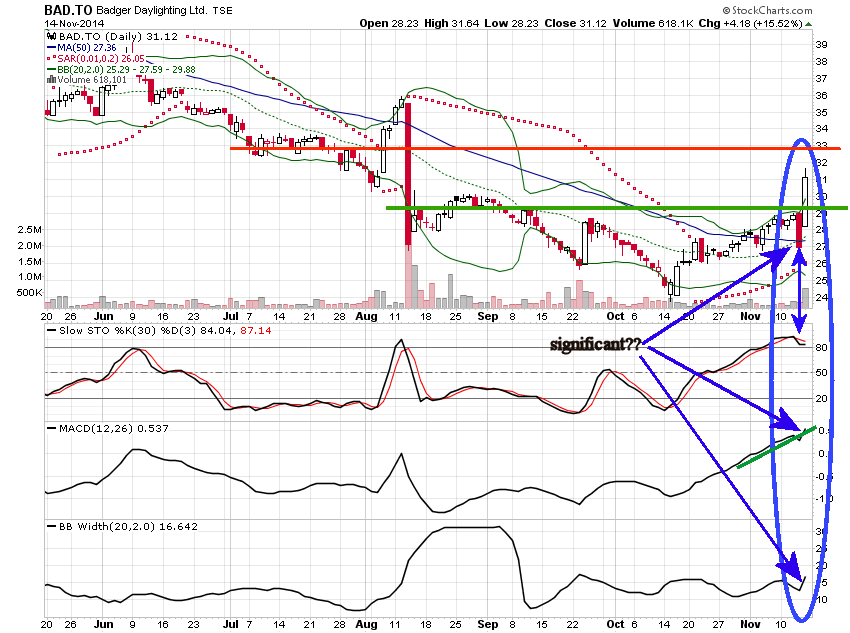Click the 36 label on the price axis

click(821, 95)
